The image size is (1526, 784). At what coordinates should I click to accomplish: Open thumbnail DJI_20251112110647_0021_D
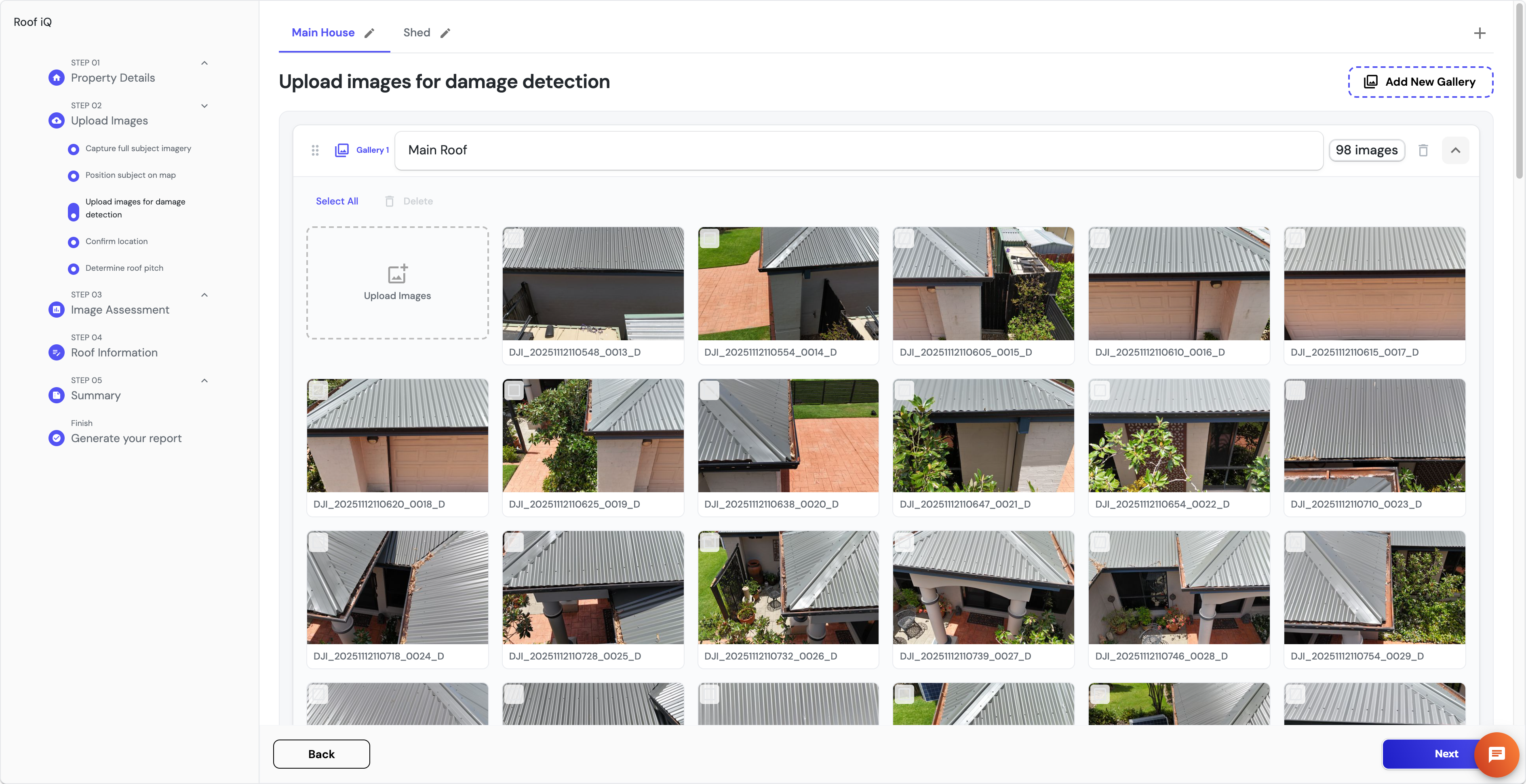point(983,436)
